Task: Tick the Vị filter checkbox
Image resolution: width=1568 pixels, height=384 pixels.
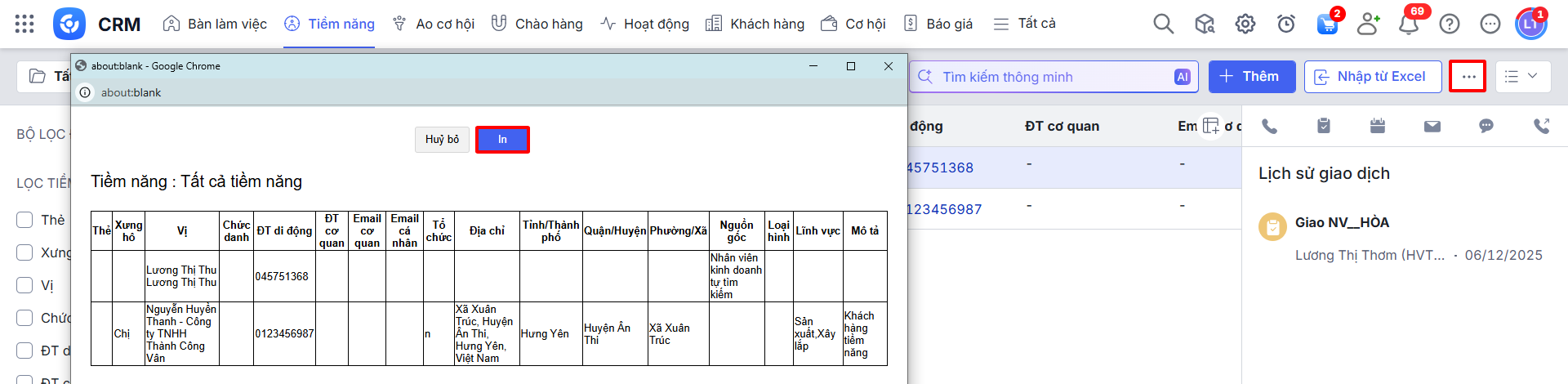Action: (25, 285)
